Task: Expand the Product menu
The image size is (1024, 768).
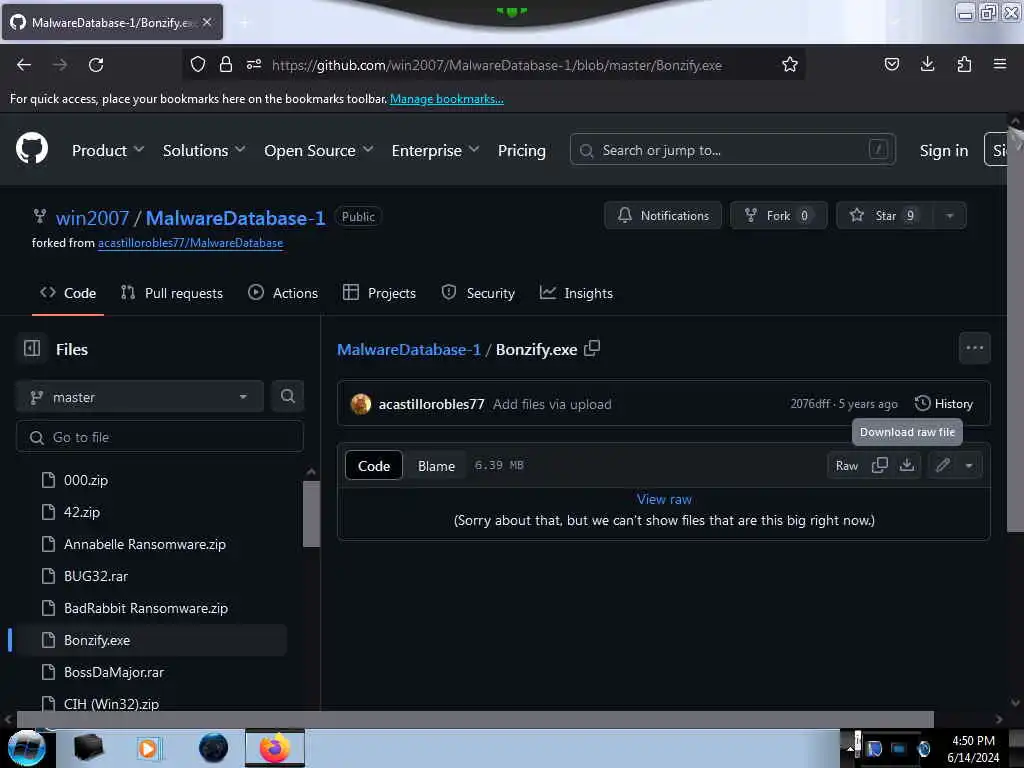Action: (108, 150)
